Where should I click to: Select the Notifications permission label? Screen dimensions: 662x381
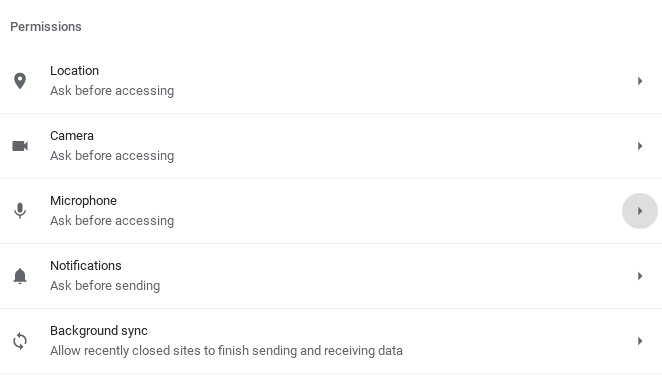pyautogui.click(x=86, y=266)
